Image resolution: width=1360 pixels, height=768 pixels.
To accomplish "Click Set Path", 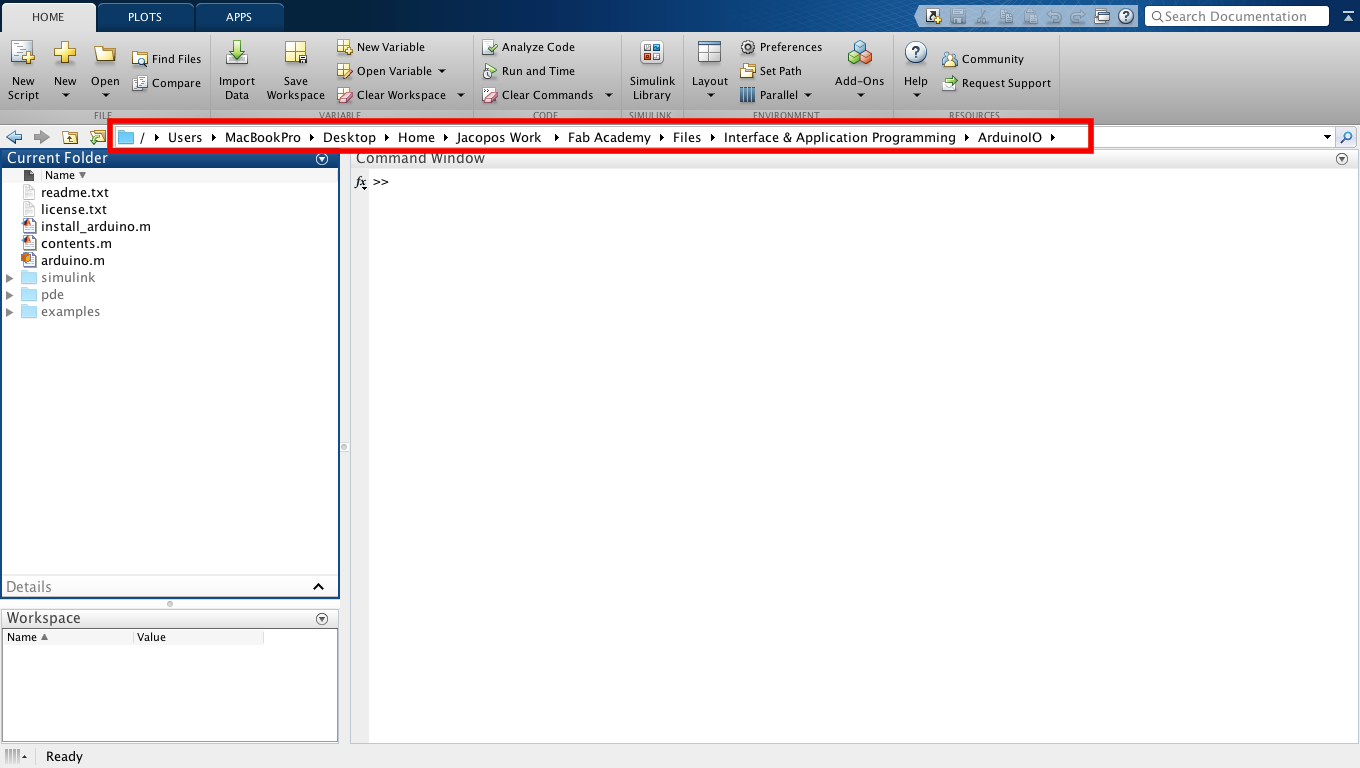I will (771, 71).
